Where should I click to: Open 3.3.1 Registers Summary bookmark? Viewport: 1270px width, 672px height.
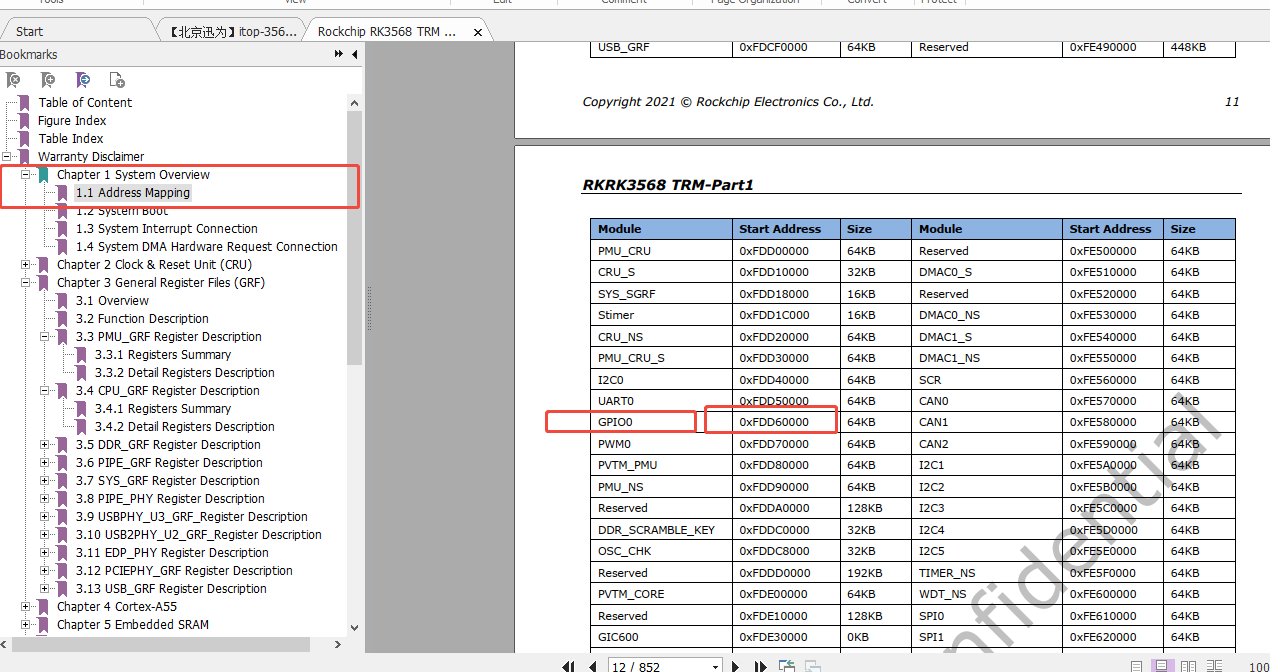pos(163,355)
